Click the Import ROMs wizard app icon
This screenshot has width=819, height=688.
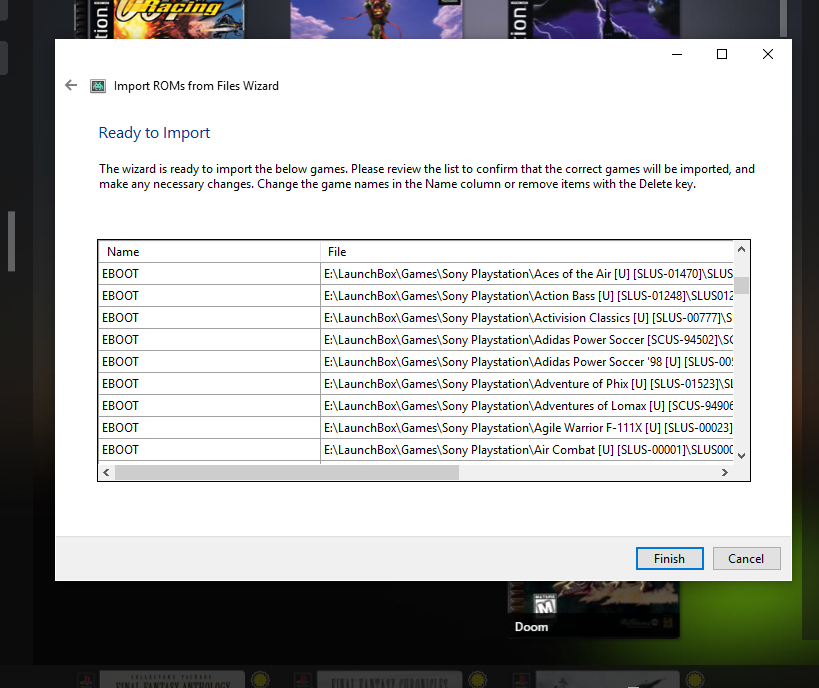[x=98, y=86]
